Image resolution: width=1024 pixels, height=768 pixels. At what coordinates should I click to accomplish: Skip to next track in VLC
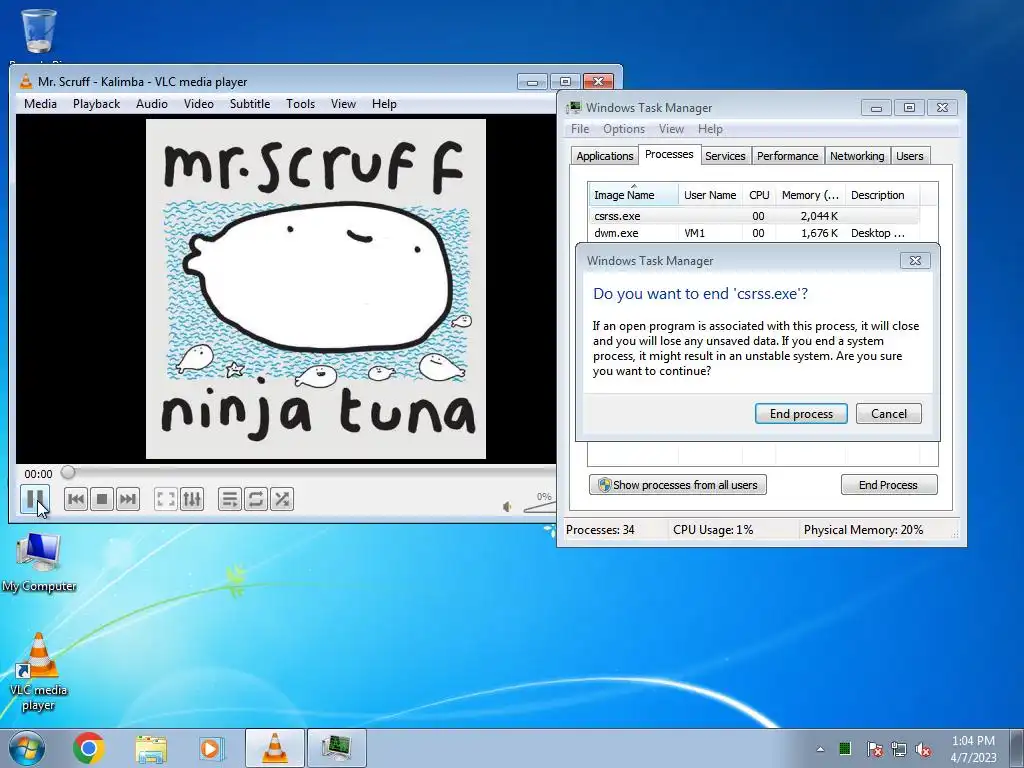(x=128, y=499)
